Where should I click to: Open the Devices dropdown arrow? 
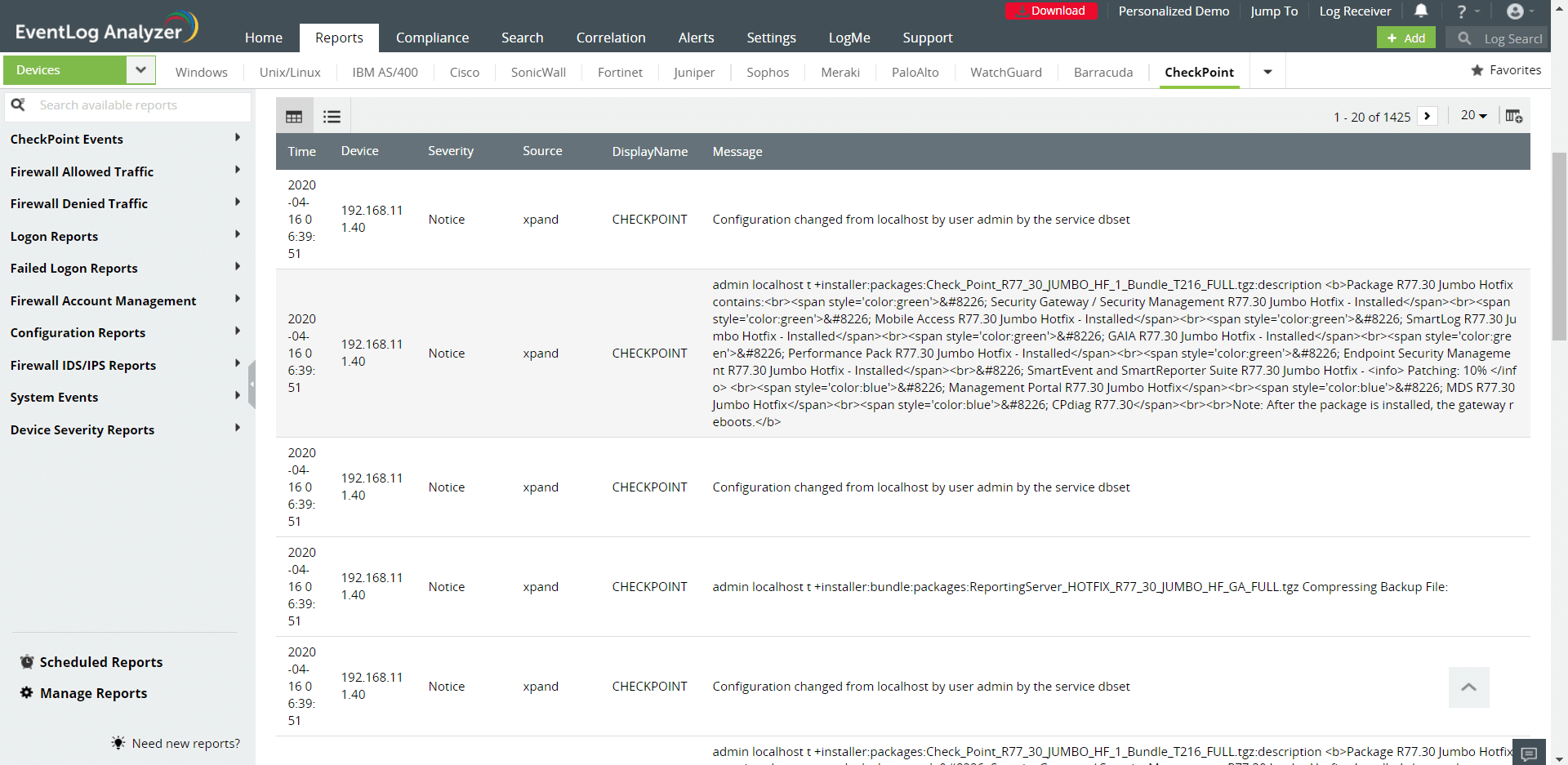(140, 70)
